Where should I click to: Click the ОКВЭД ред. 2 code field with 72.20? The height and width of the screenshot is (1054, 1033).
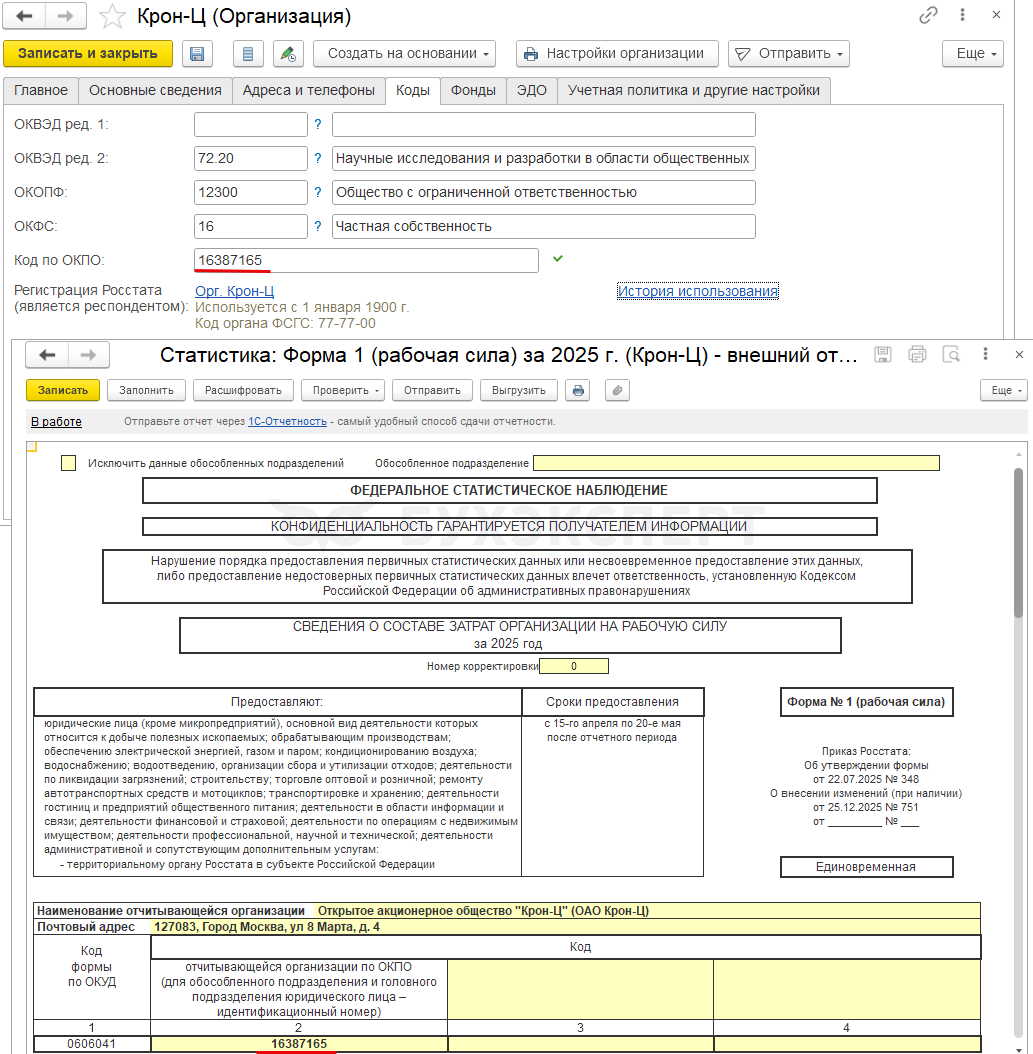pyautogui.click(x=251, y=159)
